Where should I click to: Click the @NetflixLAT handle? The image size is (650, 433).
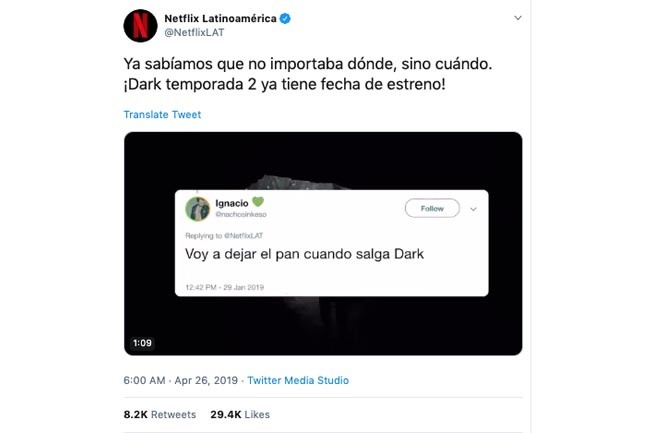tap(194, 33)
